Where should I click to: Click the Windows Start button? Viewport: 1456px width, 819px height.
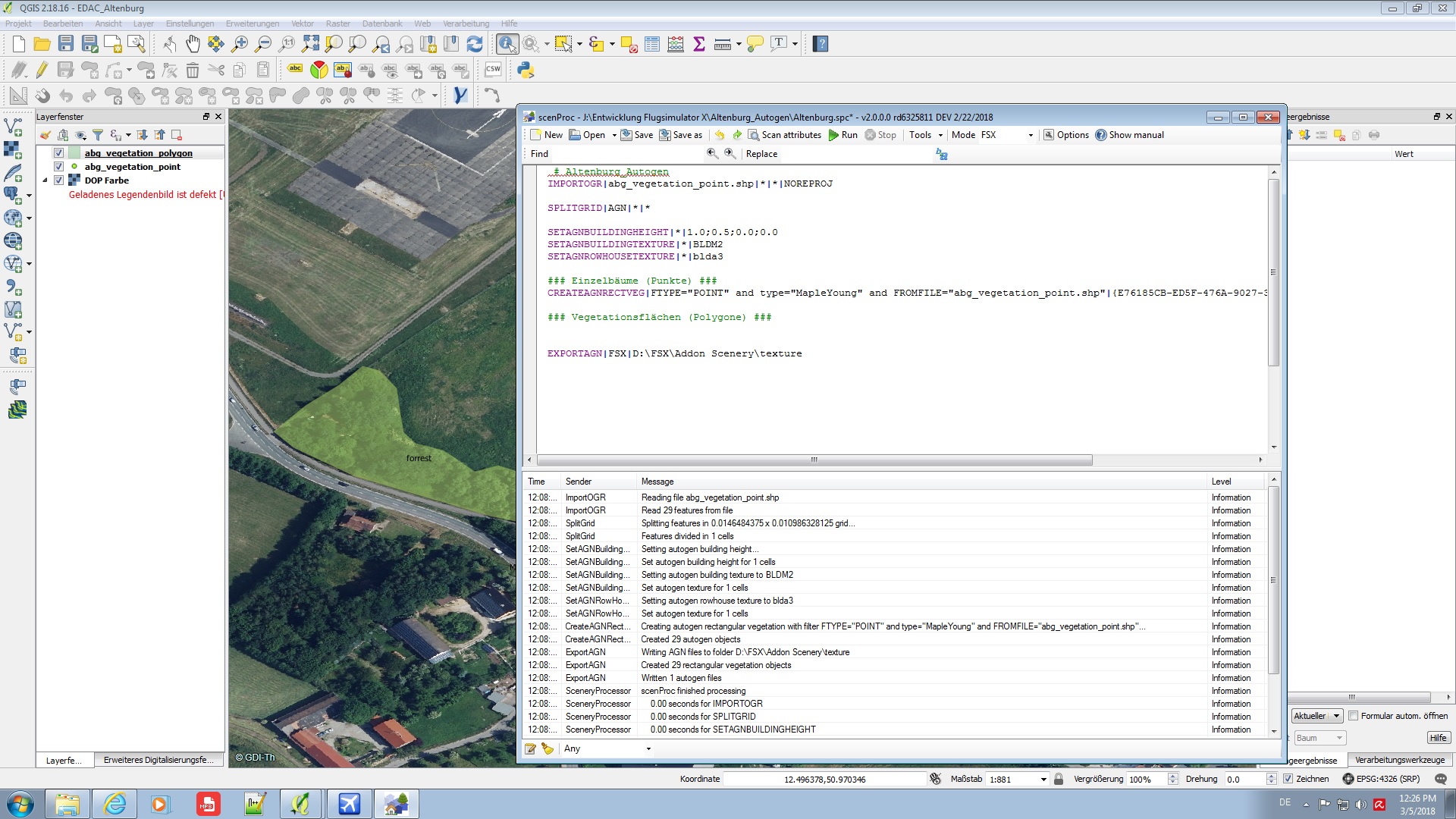(x=20, y=804)
